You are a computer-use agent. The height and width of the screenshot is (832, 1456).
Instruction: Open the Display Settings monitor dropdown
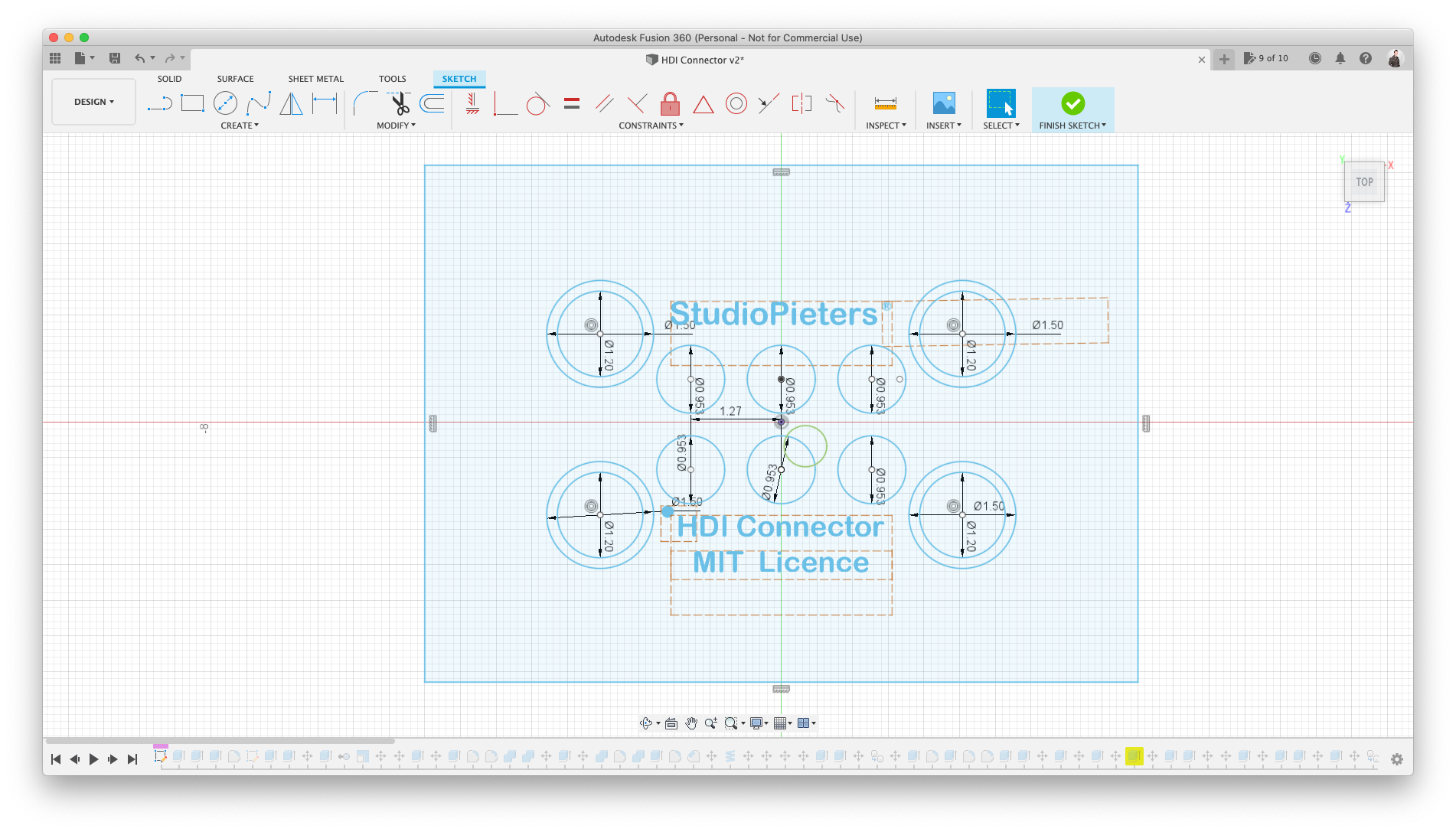(759, 723)
